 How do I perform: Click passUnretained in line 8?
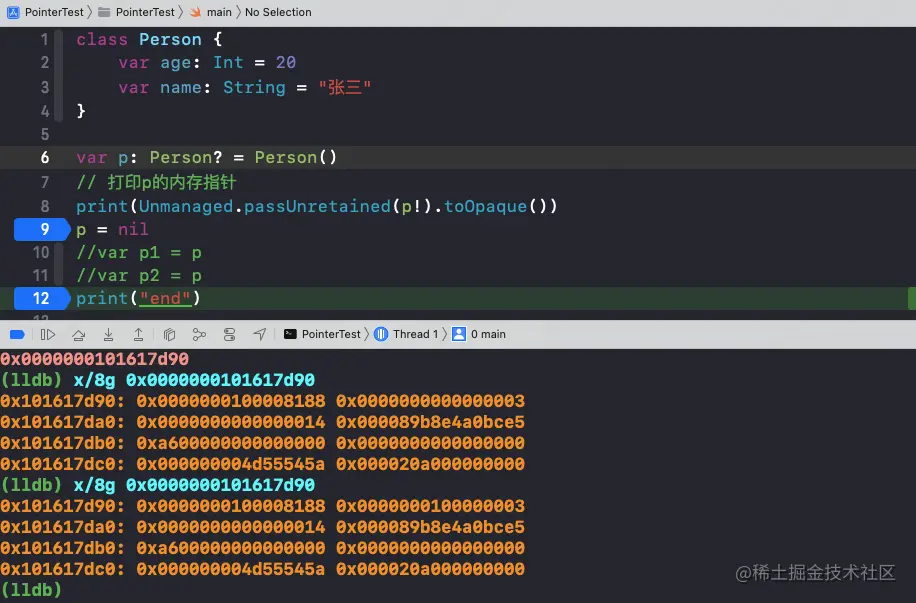click(x=317, y=206)
